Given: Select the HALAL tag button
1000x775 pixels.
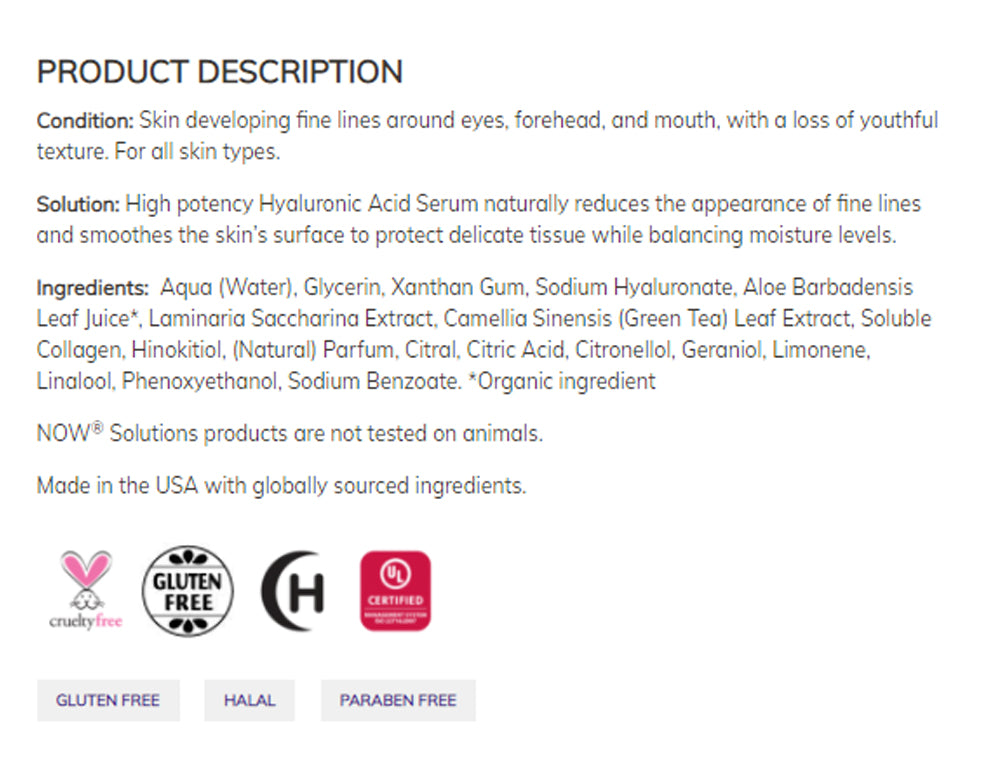Looking at the screenshot, I should coord(249,701).
